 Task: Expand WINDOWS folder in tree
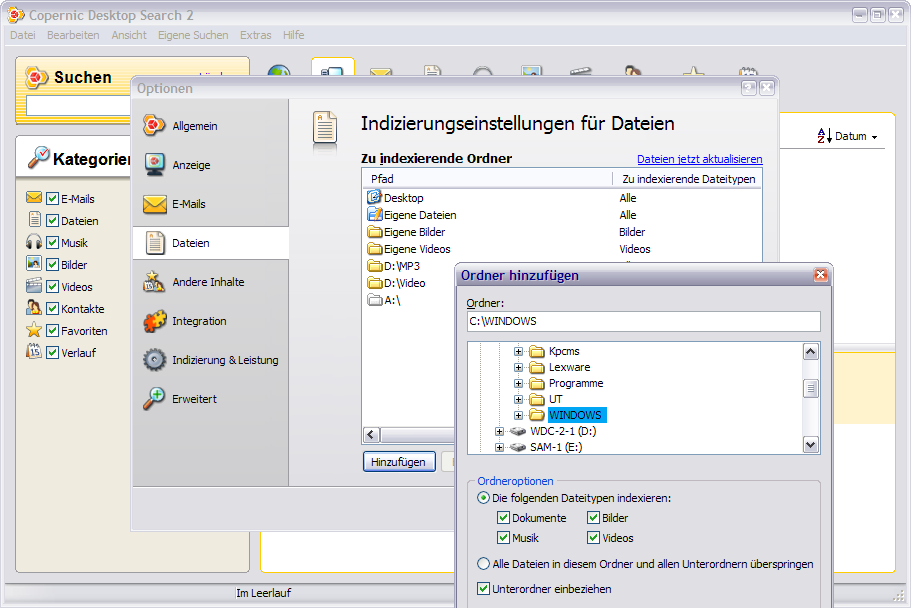pyautogui.click(x=518, y=415)
